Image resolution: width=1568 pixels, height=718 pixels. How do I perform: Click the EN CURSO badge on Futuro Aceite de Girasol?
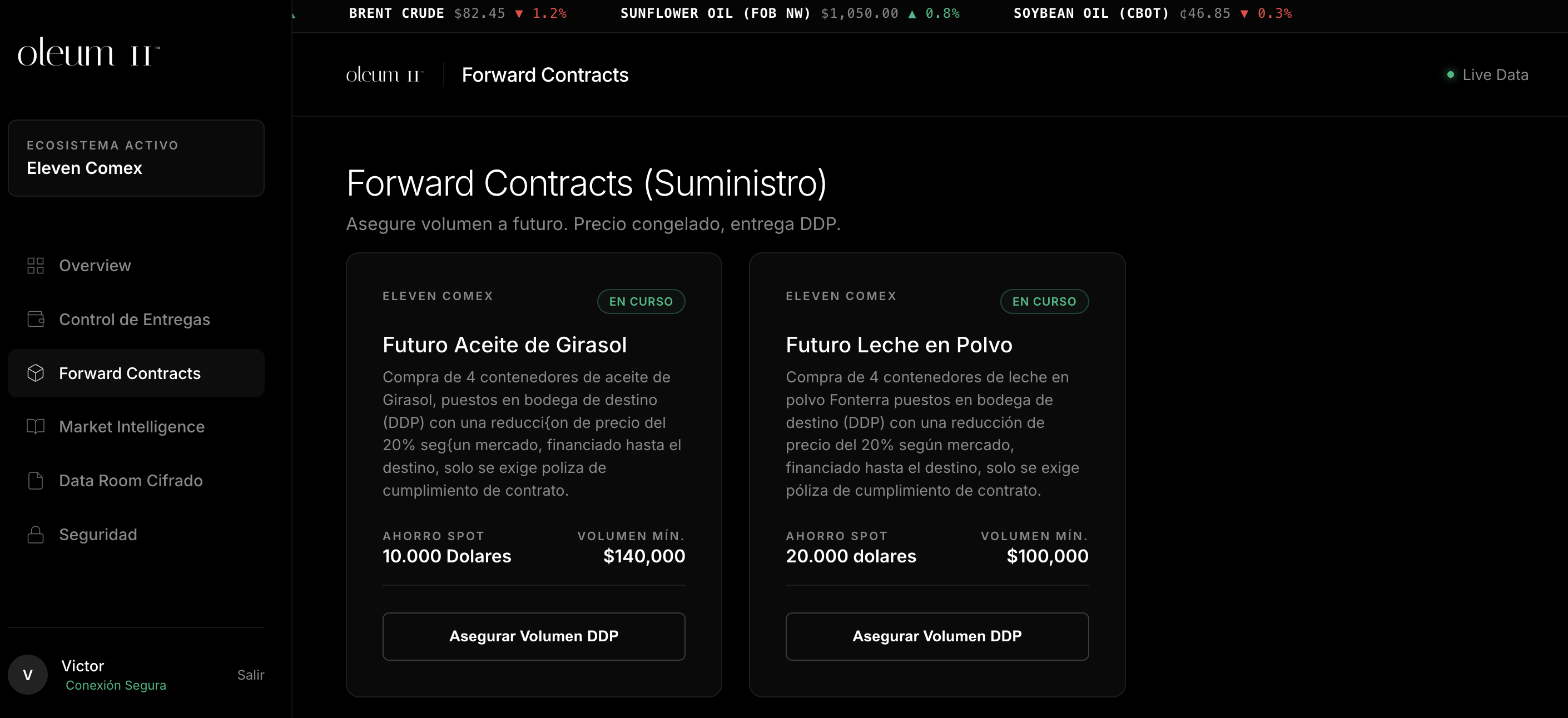click(641, 301)
